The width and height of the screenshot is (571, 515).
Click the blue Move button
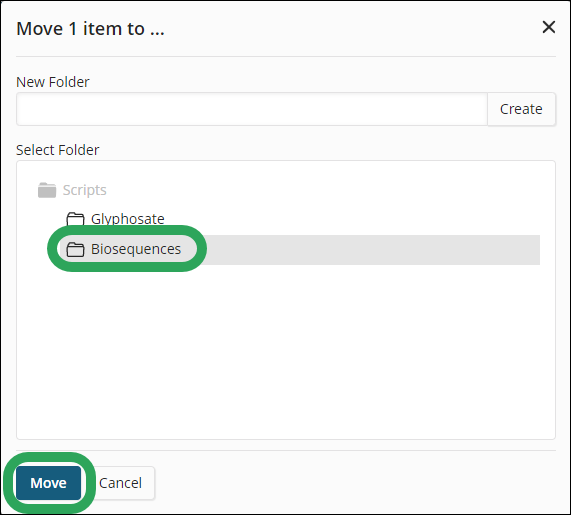tap(48, 483)
